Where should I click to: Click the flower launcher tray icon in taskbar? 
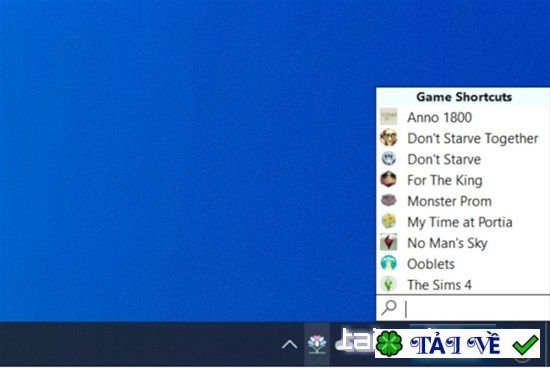click(317, 344)
